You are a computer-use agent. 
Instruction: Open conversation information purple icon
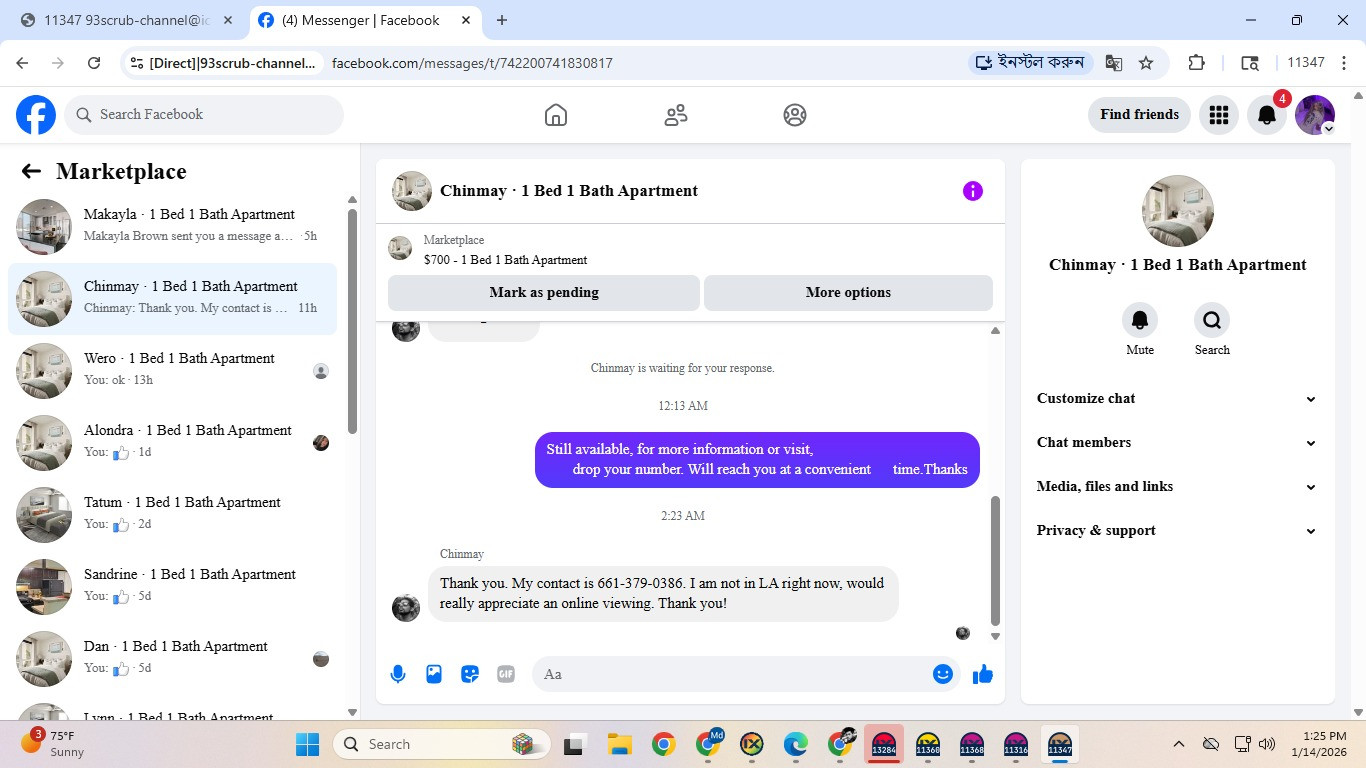click(973, 191)
